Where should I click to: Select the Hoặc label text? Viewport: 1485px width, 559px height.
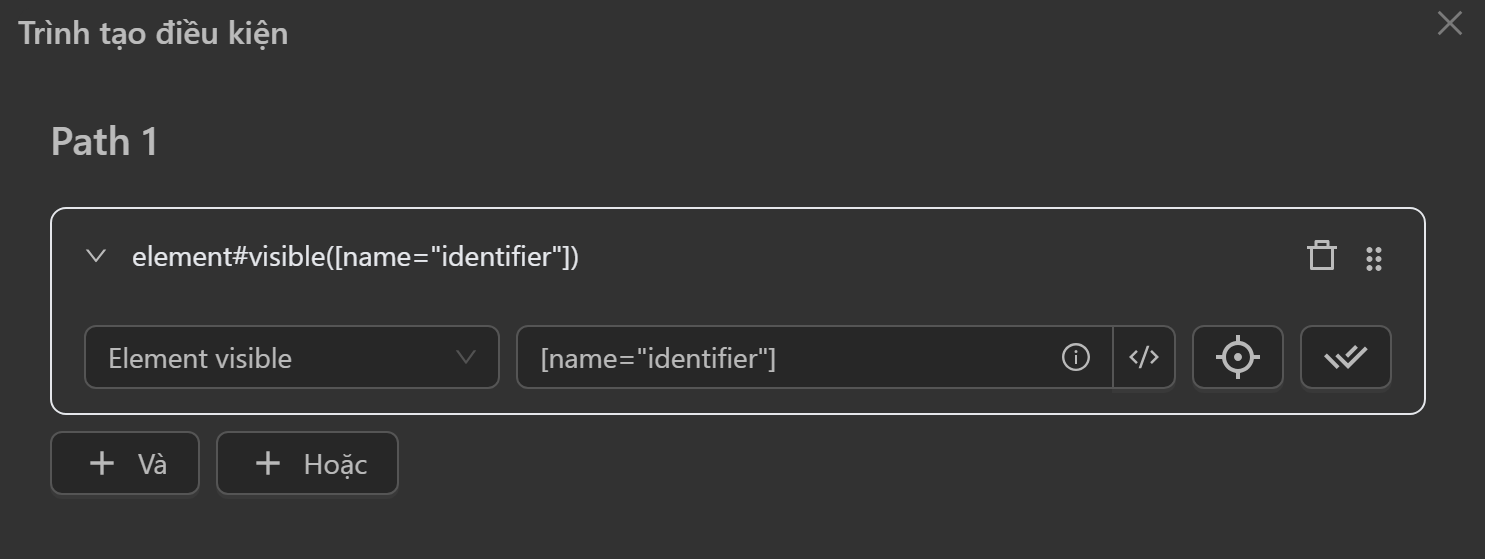pyautogui.click(x=335, y=464)
